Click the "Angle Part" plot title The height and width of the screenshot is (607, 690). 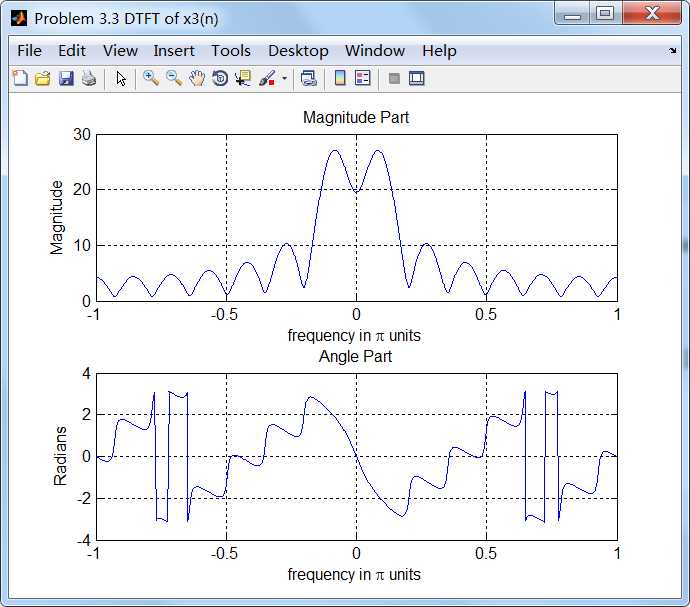pyautogui.click(x=355, y=357)
